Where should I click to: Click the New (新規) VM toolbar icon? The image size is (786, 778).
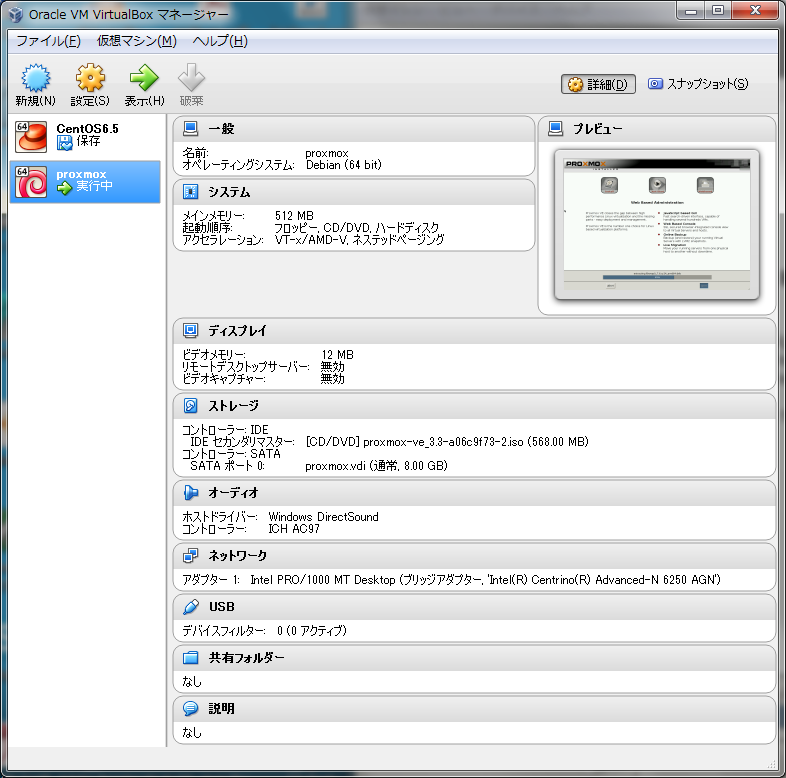[35, 78]
